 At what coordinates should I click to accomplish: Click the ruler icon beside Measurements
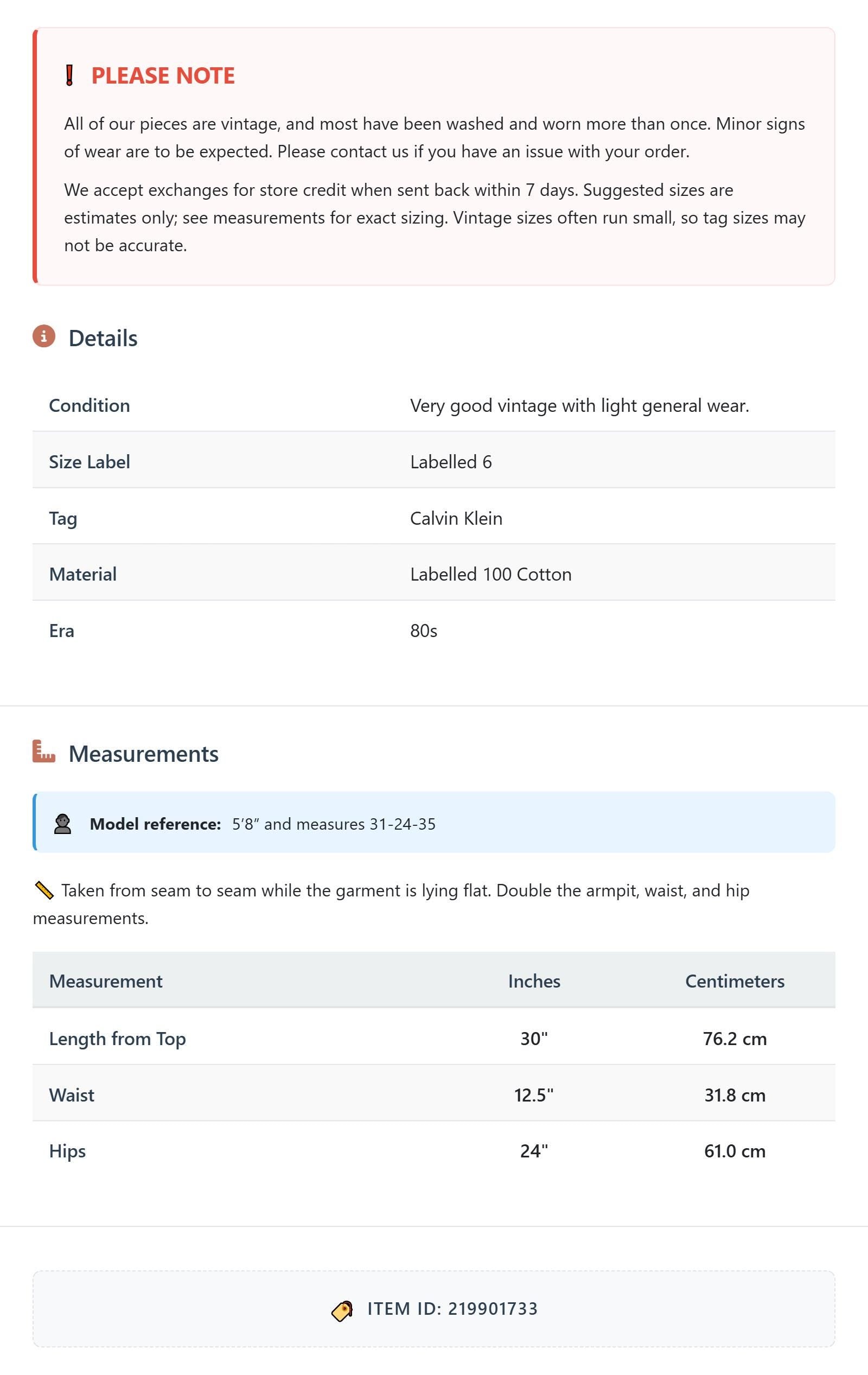[44, 752]
